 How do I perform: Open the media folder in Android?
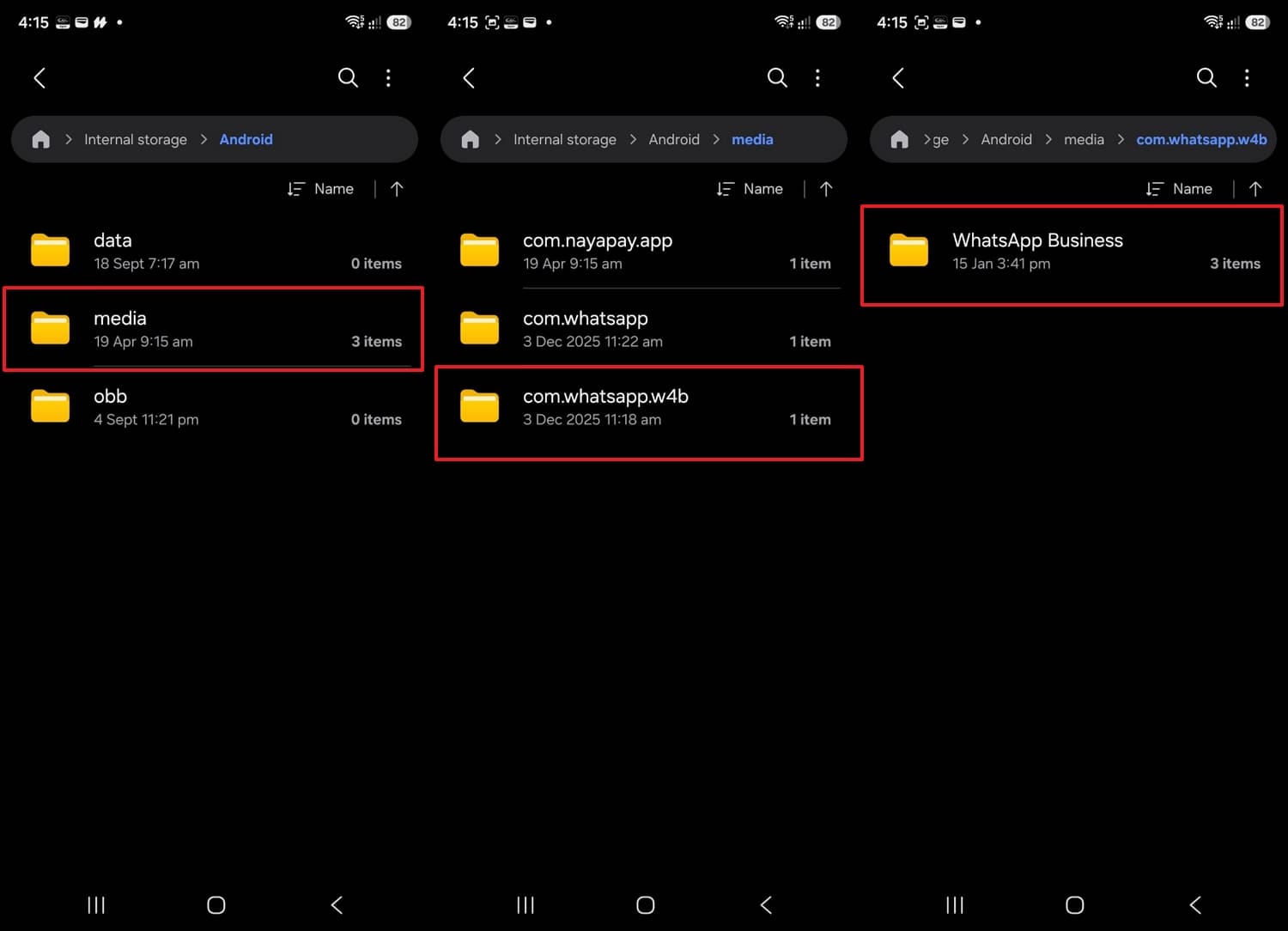[x=215, y=329]
